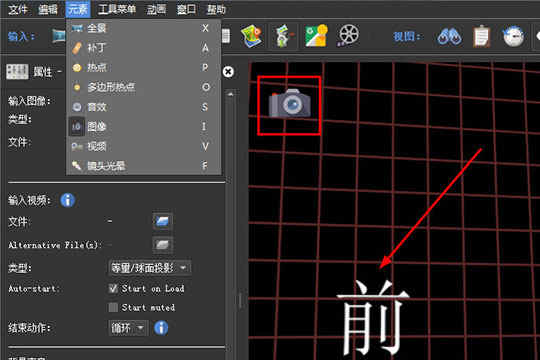Click the 前 label in the panorama viewer
This screenshot has height=360, width=540.
(x=373, y=318)
